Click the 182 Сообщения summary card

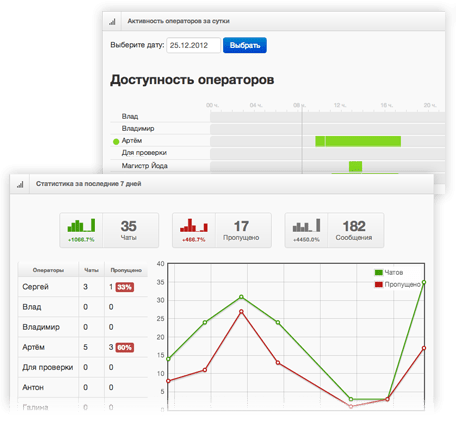coord(334,230)
